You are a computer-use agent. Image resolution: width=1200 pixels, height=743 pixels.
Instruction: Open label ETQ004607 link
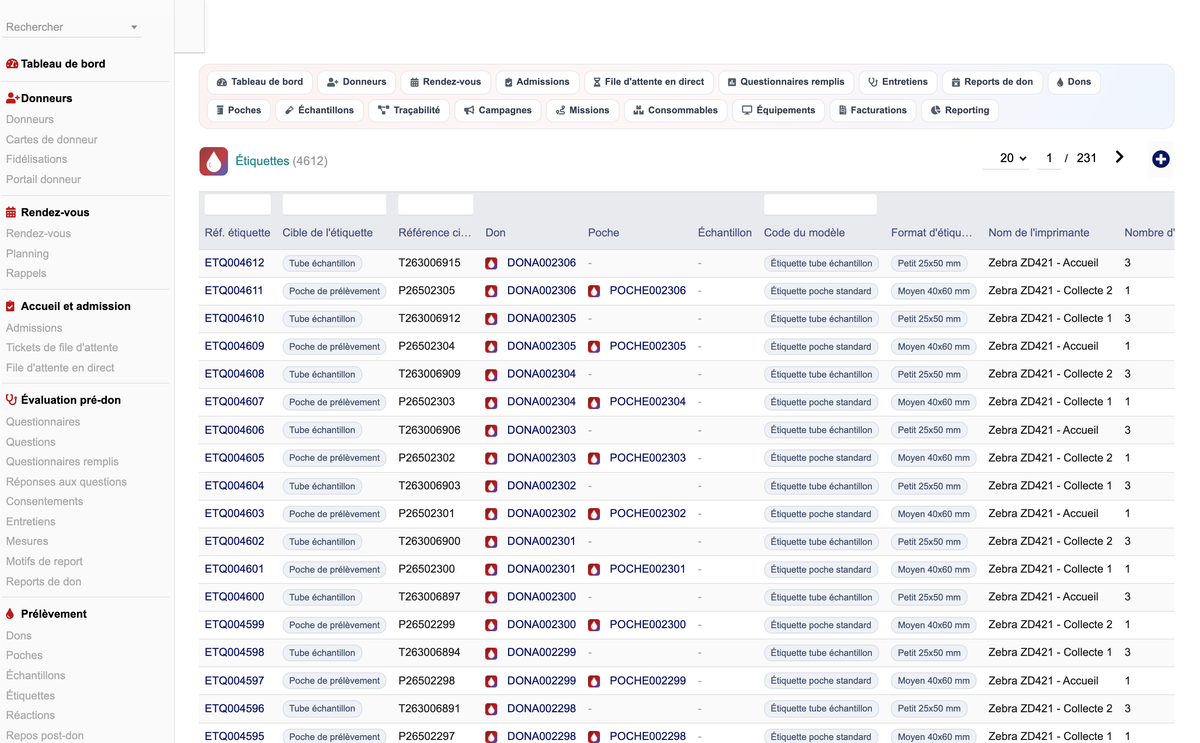(x=235, y=402)
